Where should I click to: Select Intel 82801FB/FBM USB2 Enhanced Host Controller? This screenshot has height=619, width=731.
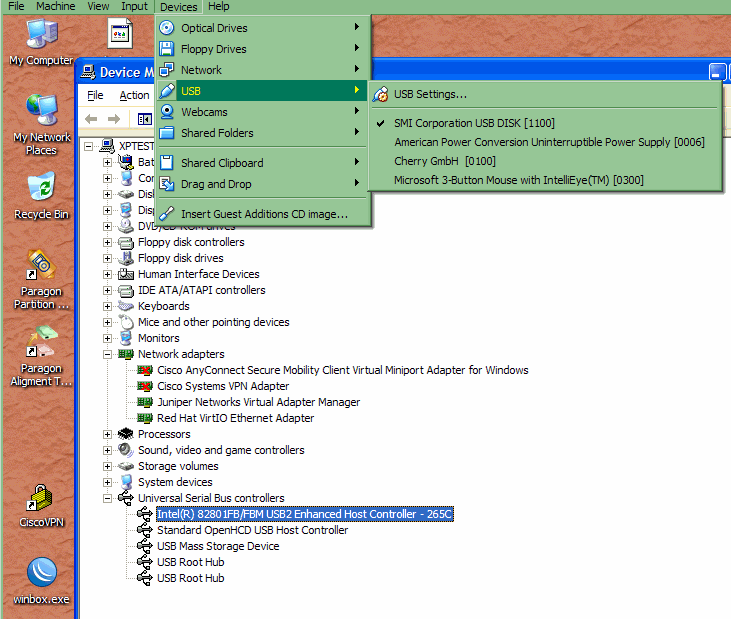[304, 514]
